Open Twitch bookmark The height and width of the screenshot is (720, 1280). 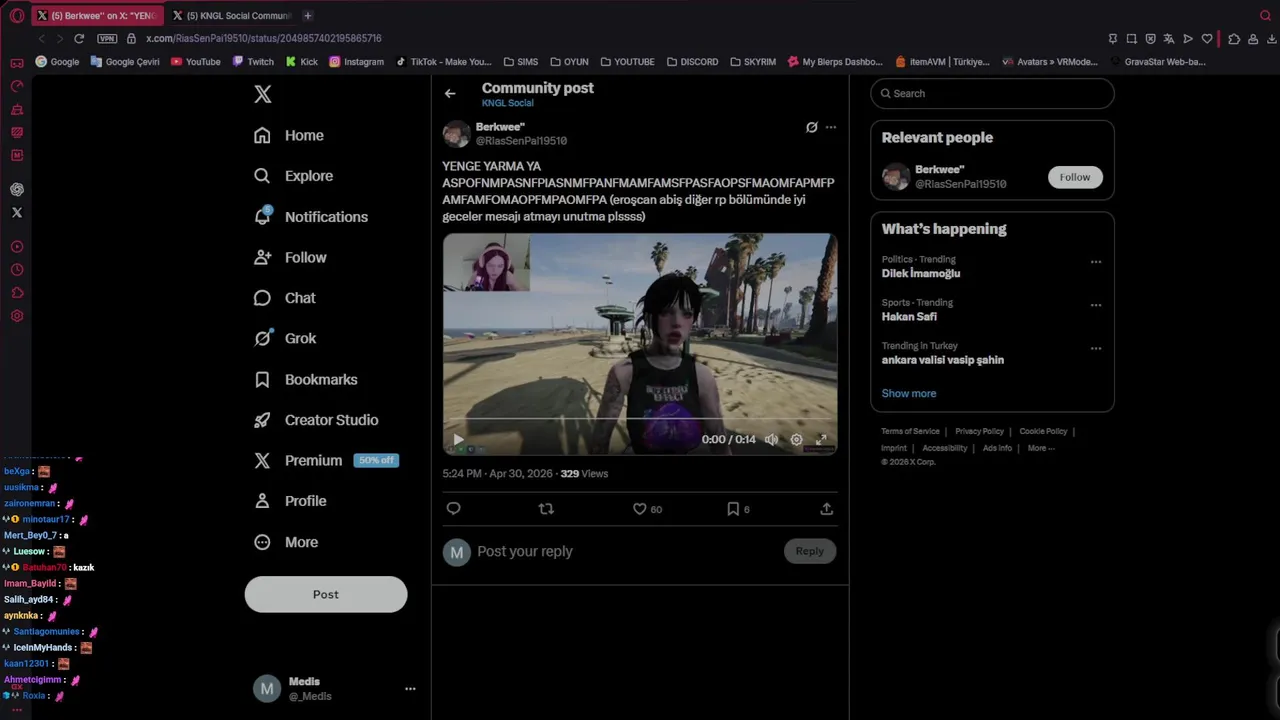[x=253, y=61]
